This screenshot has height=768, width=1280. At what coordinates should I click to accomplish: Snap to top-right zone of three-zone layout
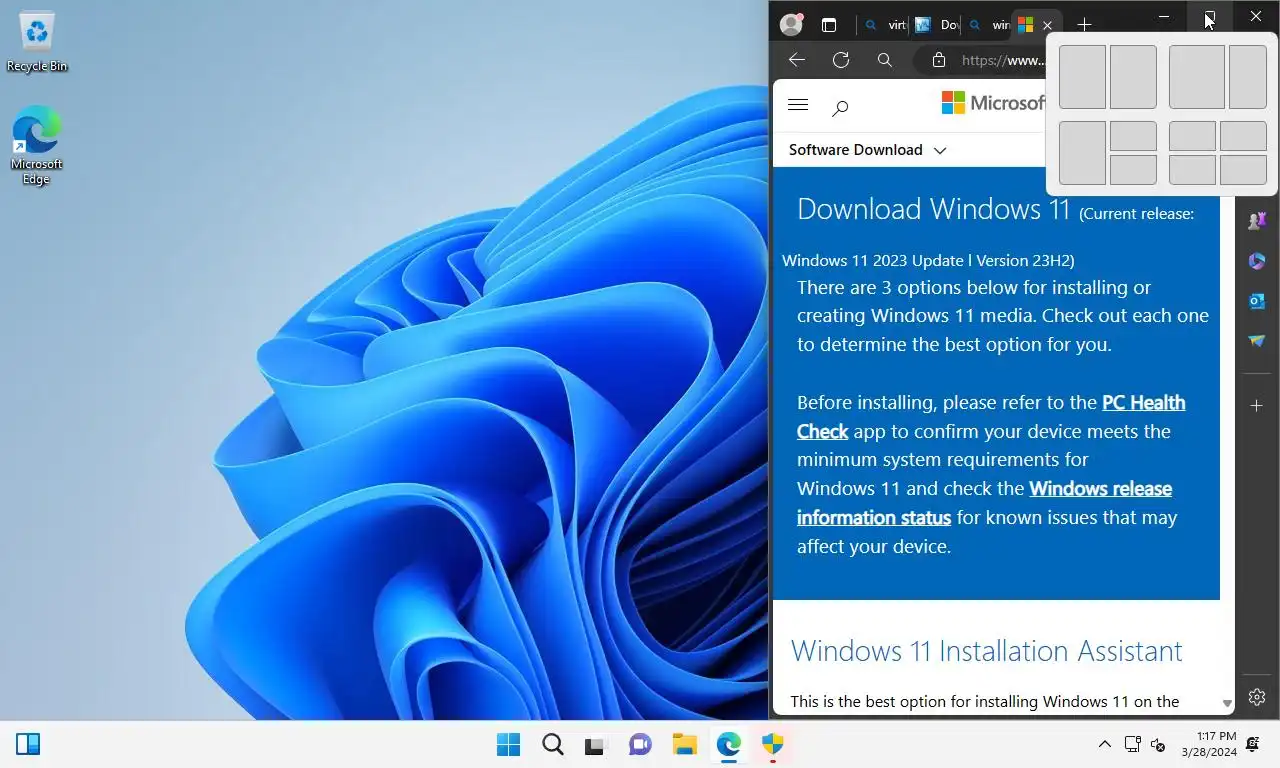click(x=1133, y=136)
